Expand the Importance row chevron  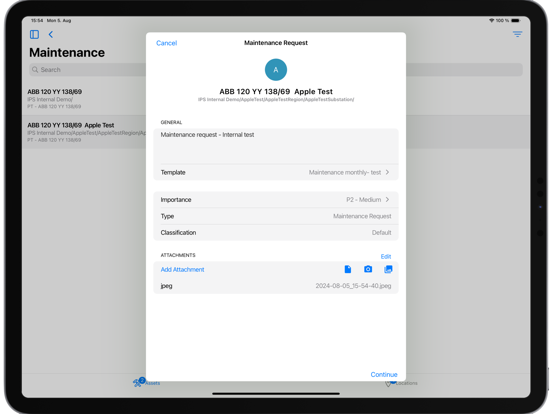(x=387, y=200)
